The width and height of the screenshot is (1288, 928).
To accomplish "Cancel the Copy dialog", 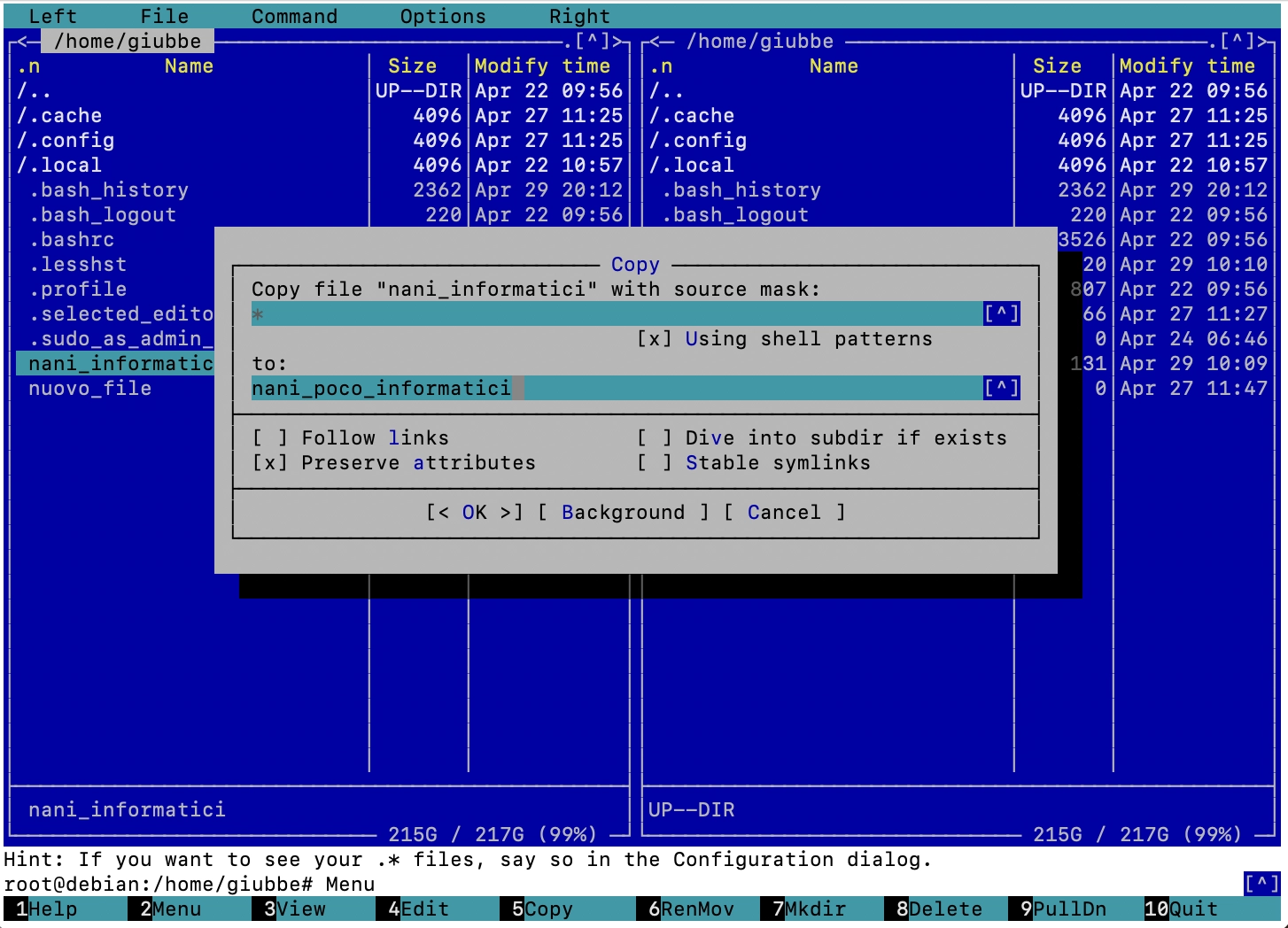I will click(783, 513).
